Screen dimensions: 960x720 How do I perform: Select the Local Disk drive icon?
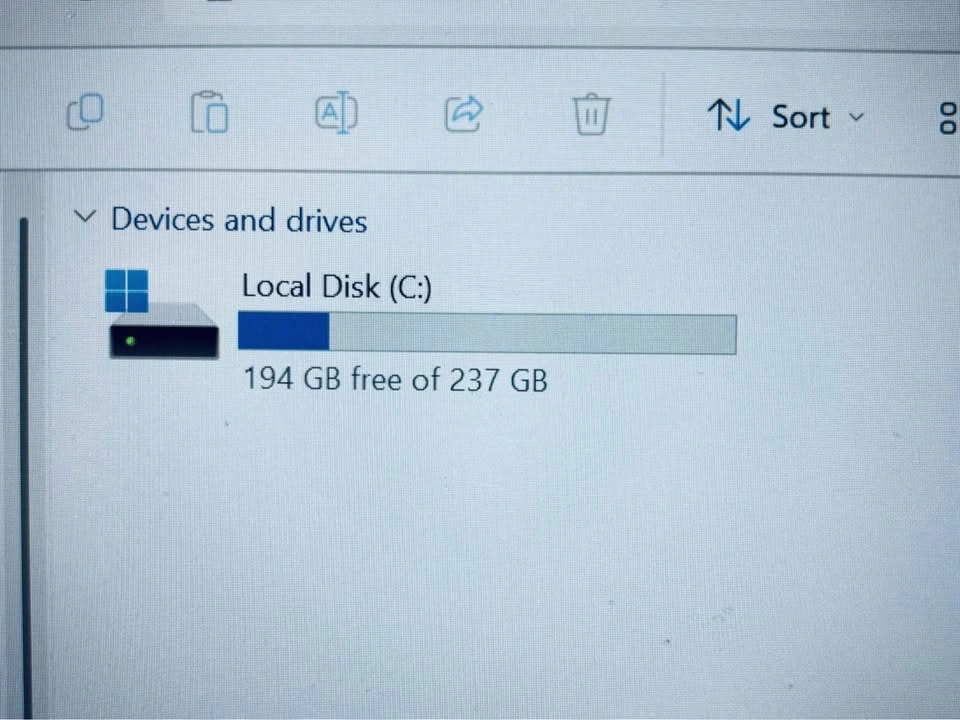163,315
